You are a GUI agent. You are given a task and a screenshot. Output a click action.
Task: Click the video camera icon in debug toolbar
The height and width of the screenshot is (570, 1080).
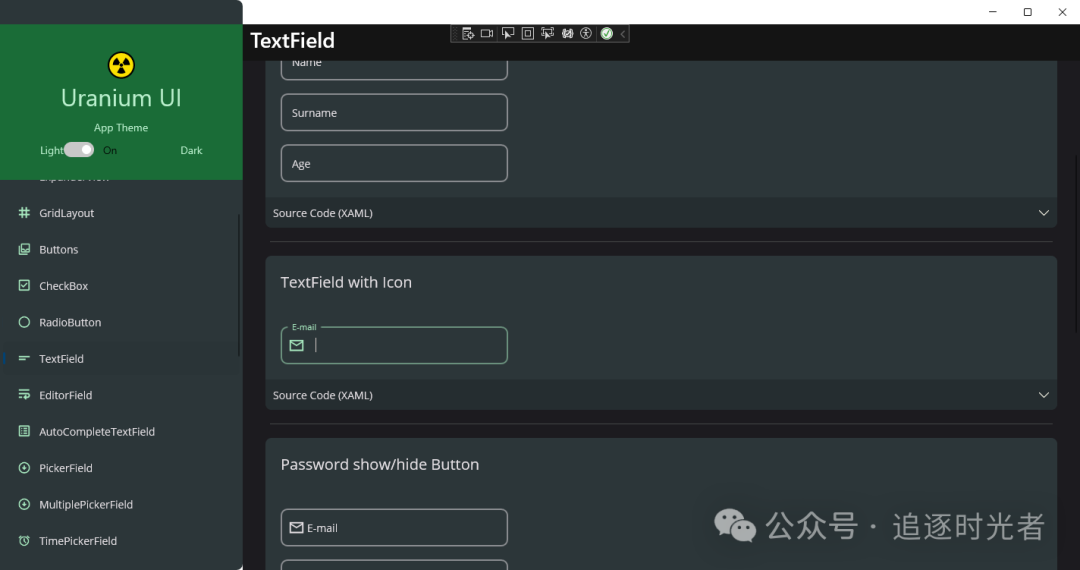487,34
